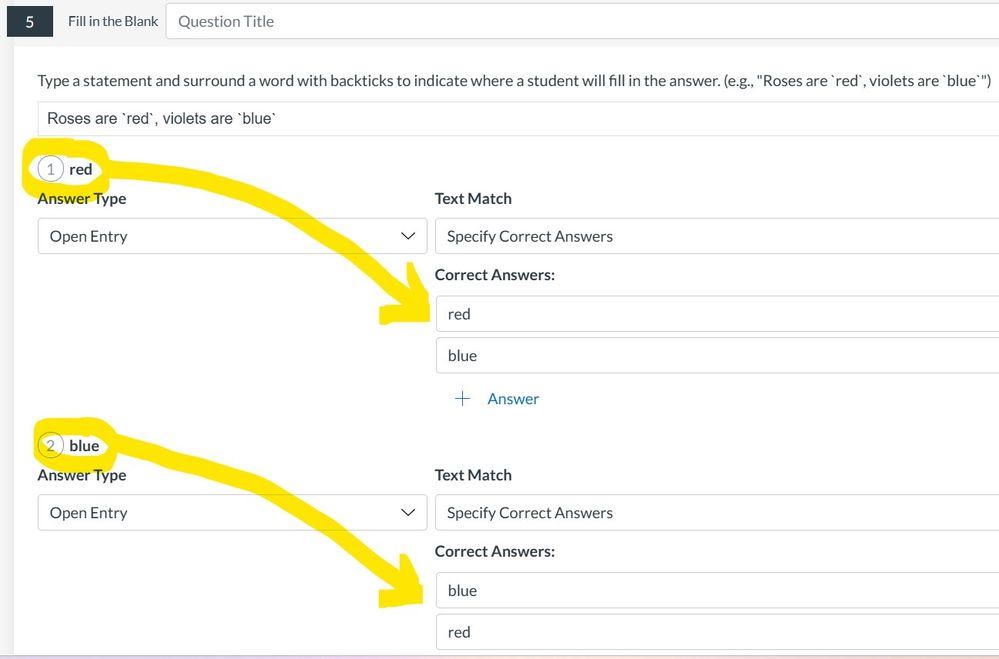
Task: Click the chevron arrow on second Answer Type
Action: (x=407, y=513)
